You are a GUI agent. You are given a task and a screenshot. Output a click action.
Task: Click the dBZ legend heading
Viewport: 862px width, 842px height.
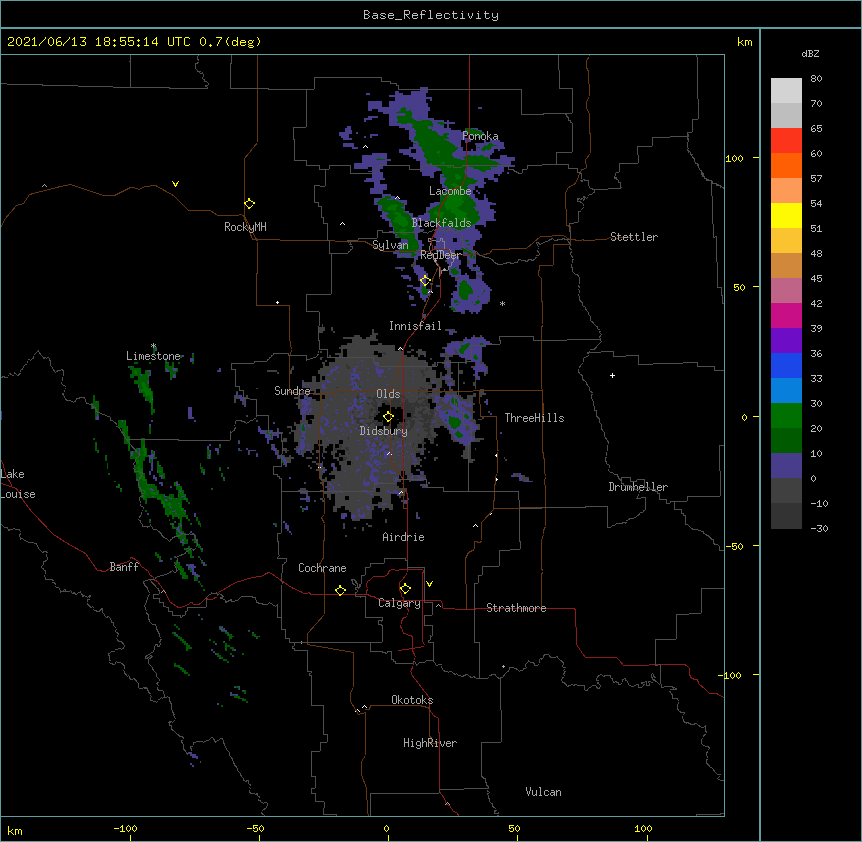pyautogui.click(x=810, y=53)
